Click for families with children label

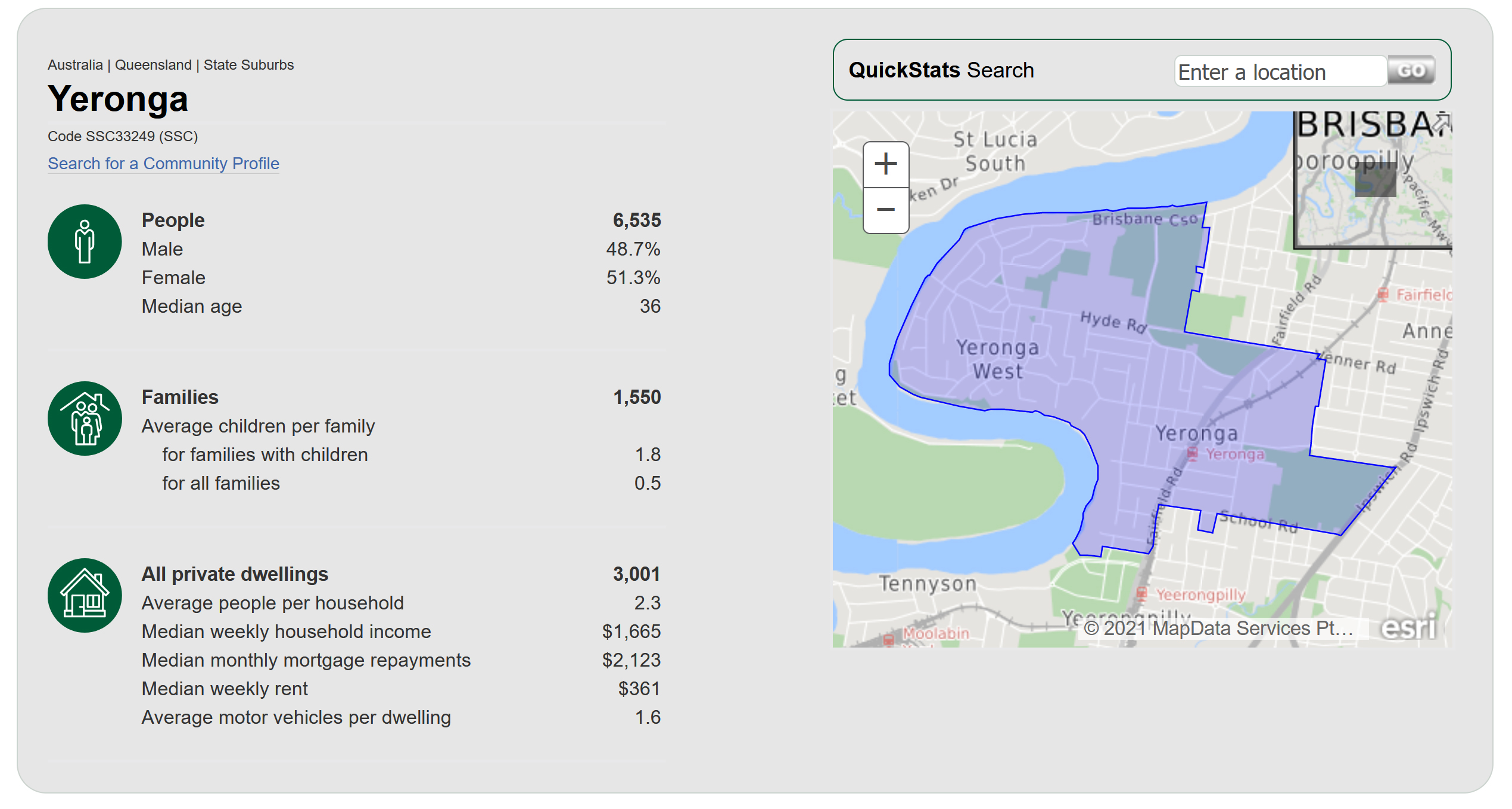[x=265, y=455]
